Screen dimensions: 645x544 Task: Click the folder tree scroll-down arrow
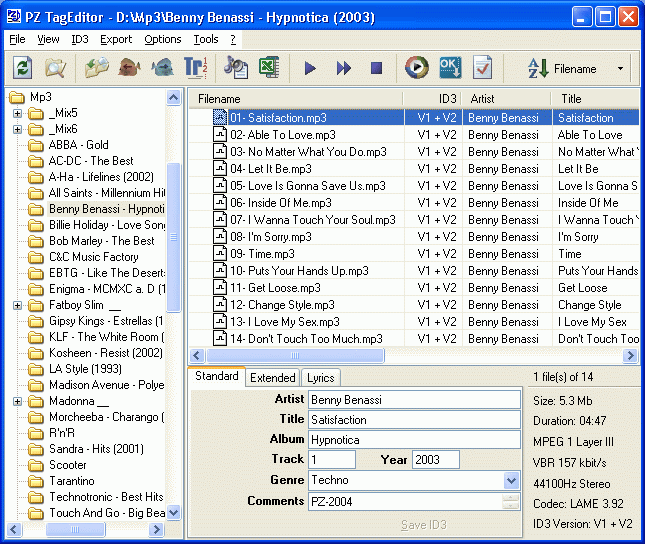coord(174,512)
